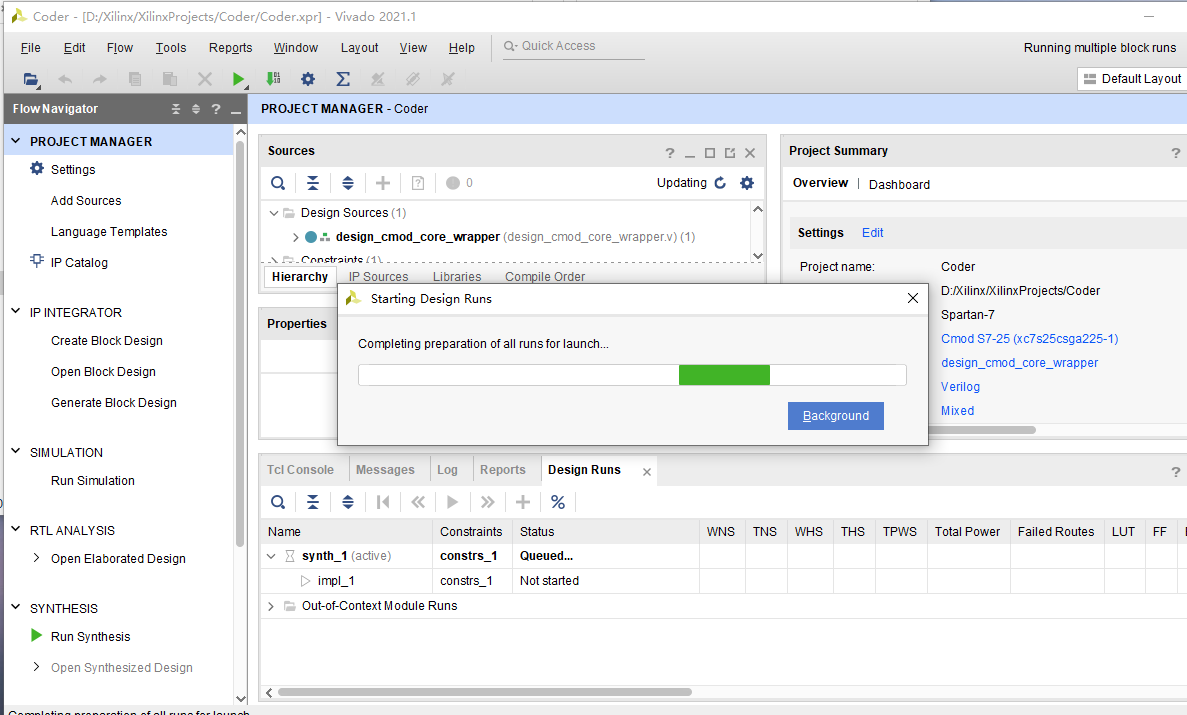
Task: Click the Paste icon in the main toolbar
Action: [170, 79]
